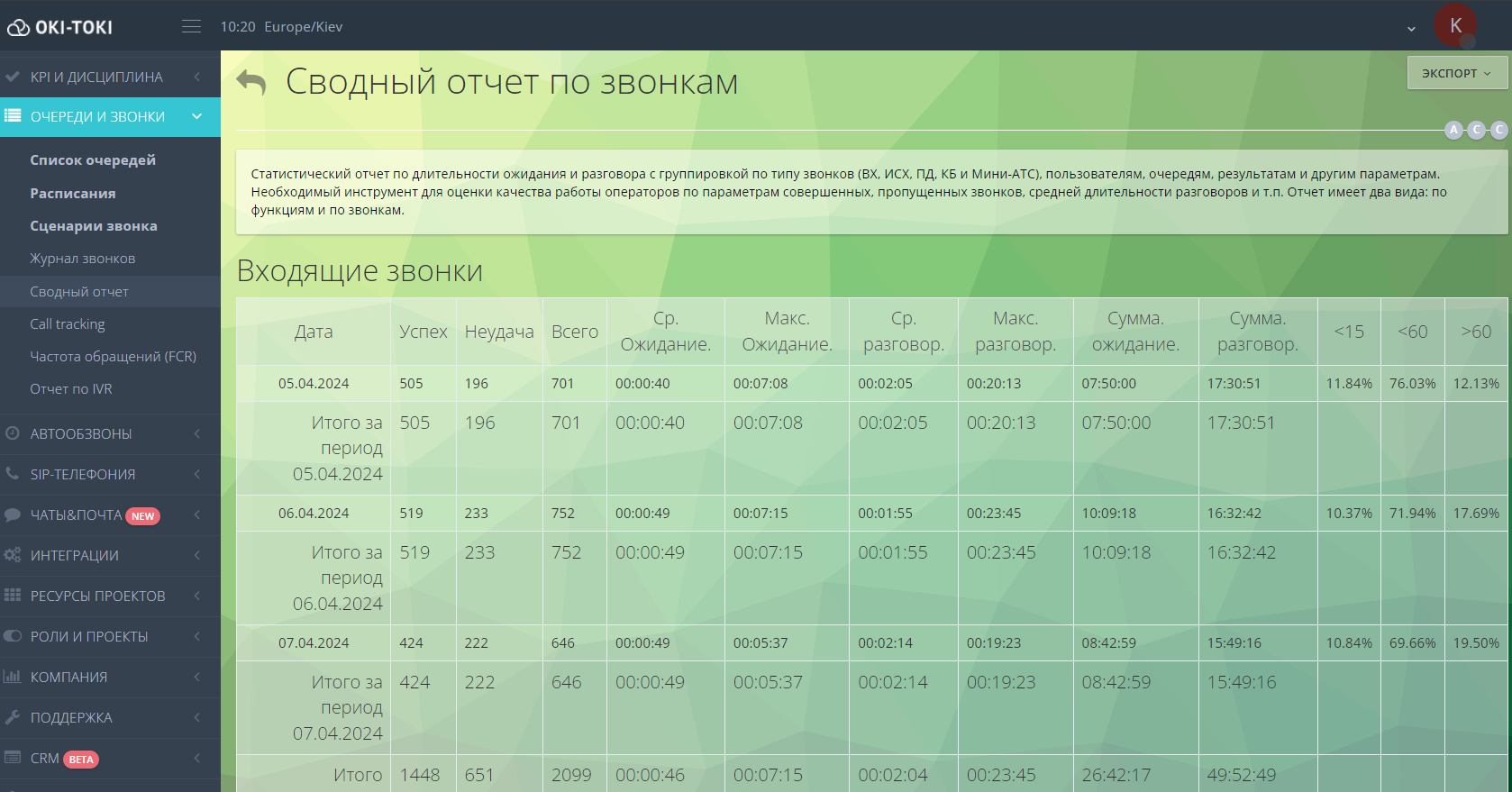
Task: Click the clock icon for Автообзвоны
Action: (x=13, y=433)
